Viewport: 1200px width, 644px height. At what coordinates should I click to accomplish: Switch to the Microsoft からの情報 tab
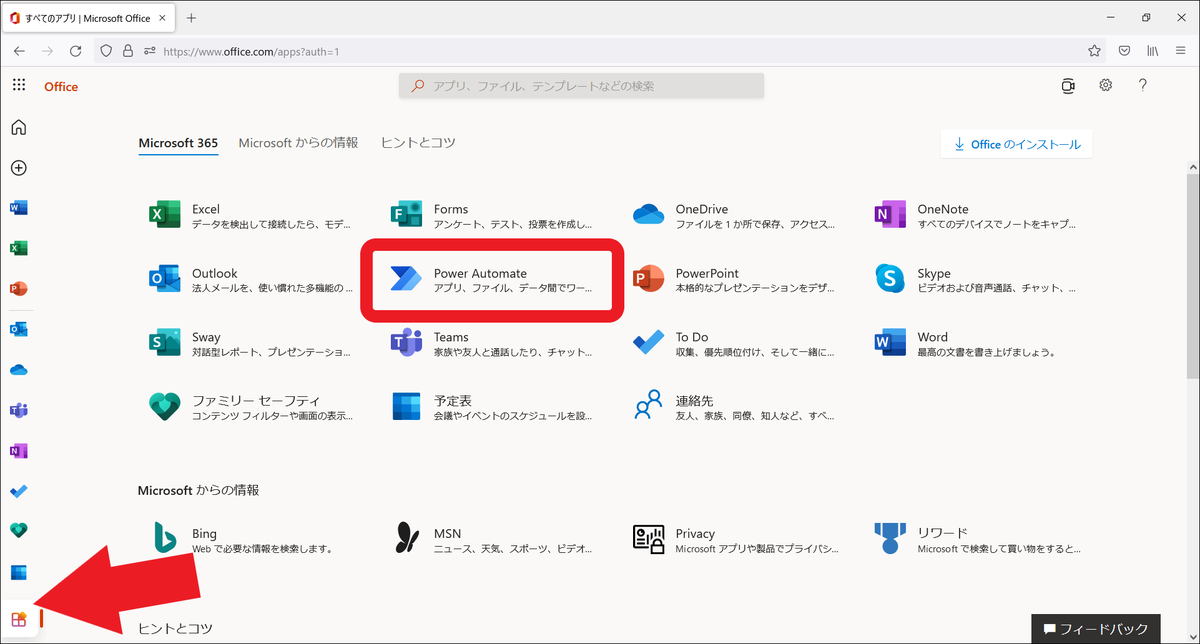pos(296,142)
